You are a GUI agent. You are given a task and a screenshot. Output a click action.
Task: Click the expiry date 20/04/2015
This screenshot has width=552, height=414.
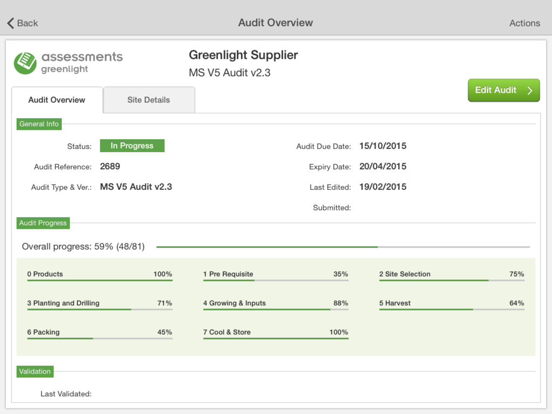pyautogui.click(x=383, y=166)
